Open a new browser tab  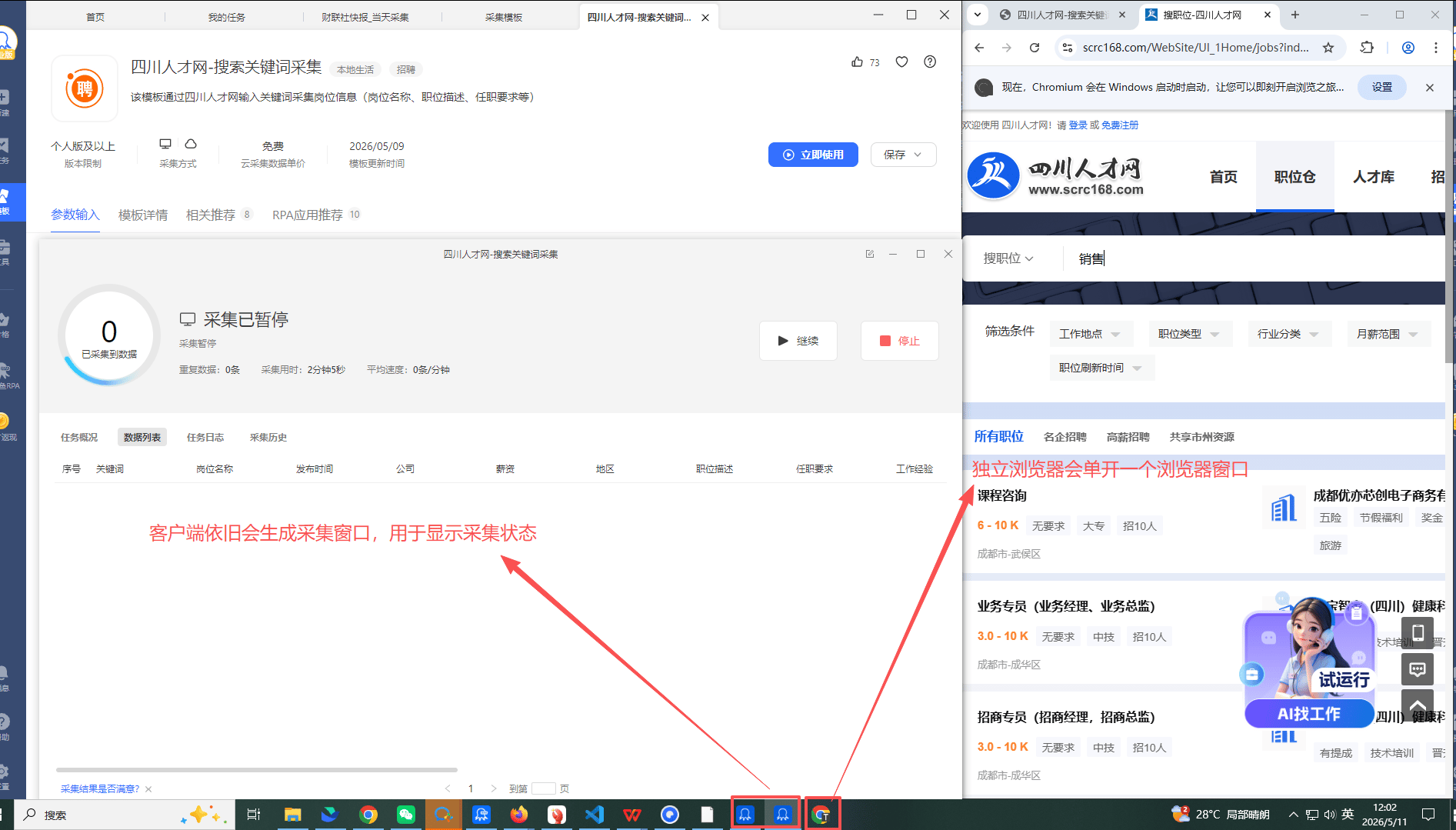(x=1295, y=15)
